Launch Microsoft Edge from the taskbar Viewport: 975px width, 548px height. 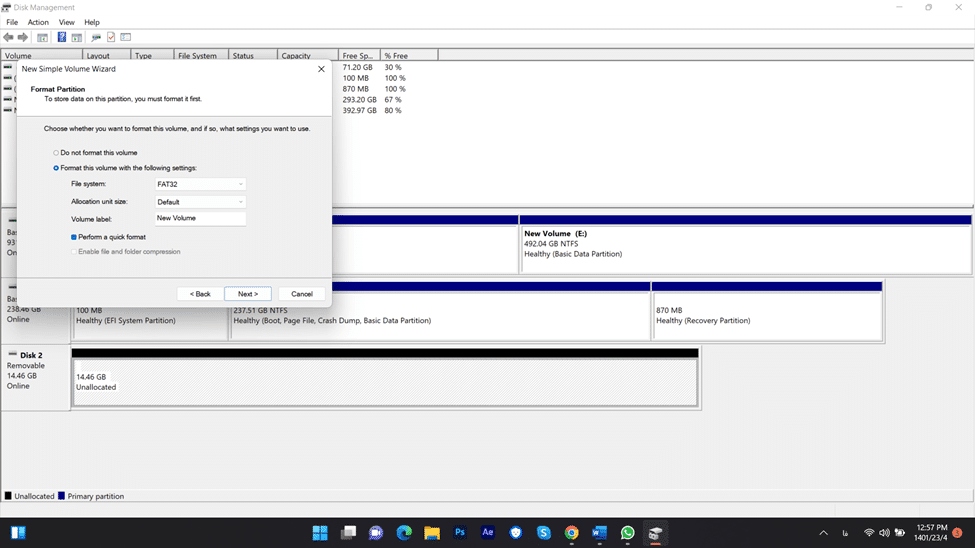[x=404, y=532]
